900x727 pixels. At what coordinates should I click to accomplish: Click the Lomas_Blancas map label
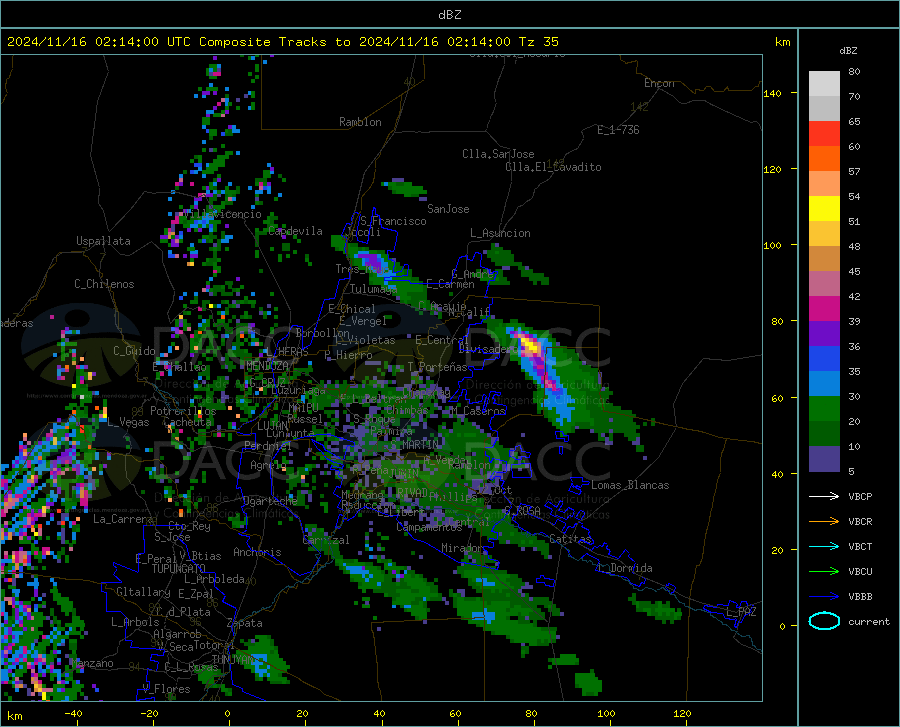[x=630, y=485]
